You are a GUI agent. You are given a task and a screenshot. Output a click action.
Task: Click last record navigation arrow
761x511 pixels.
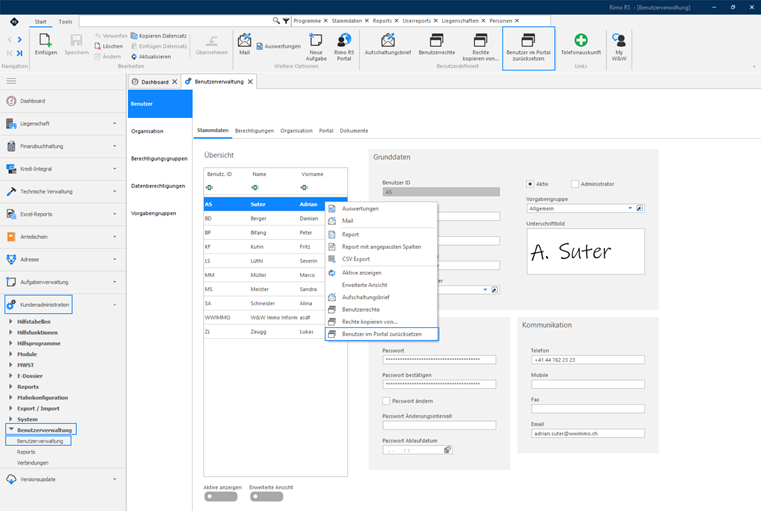pyautogui.click(x=20, y=53)
